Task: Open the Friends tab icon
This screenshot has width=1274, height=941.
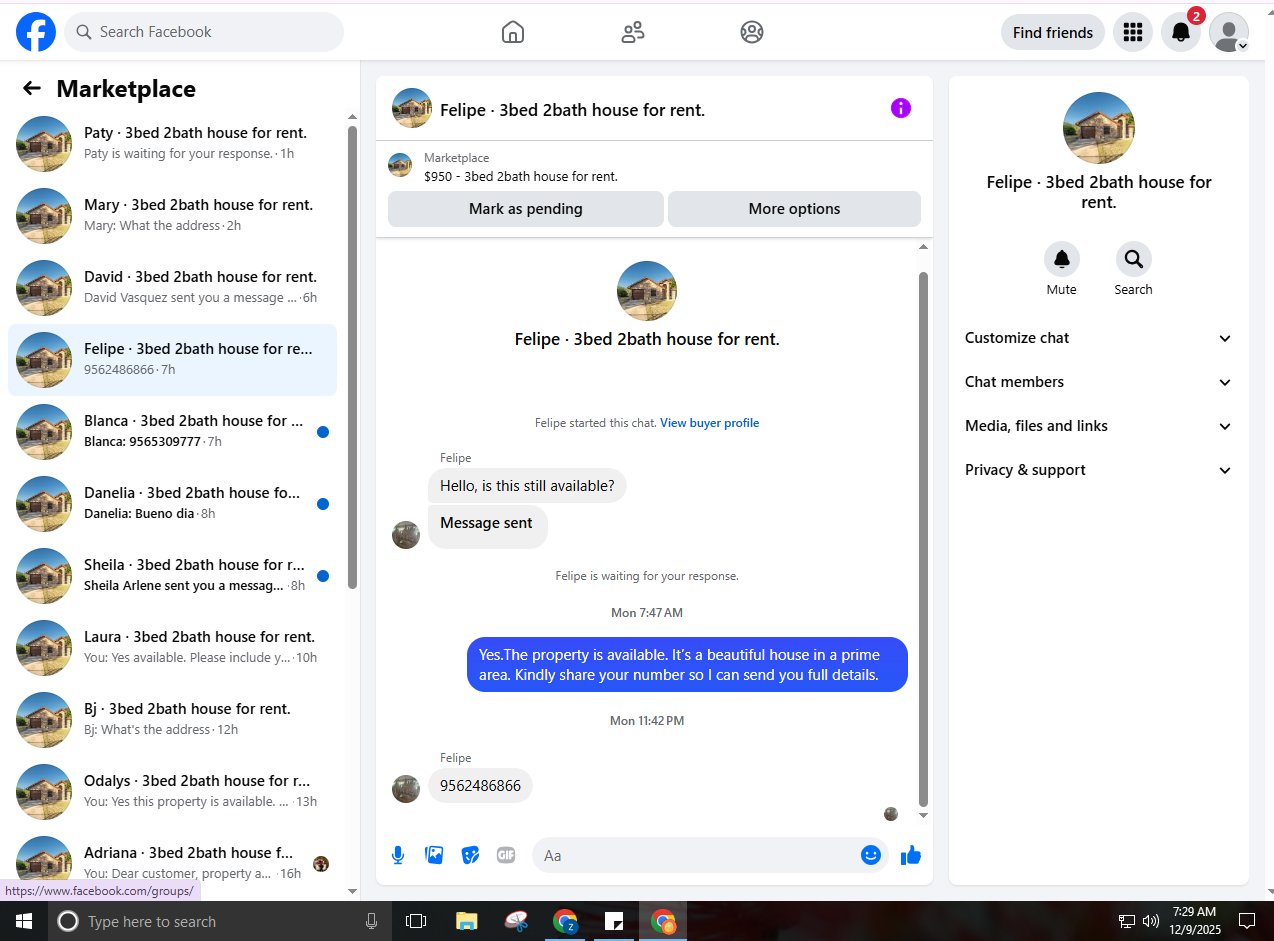Action: (633, 32)
